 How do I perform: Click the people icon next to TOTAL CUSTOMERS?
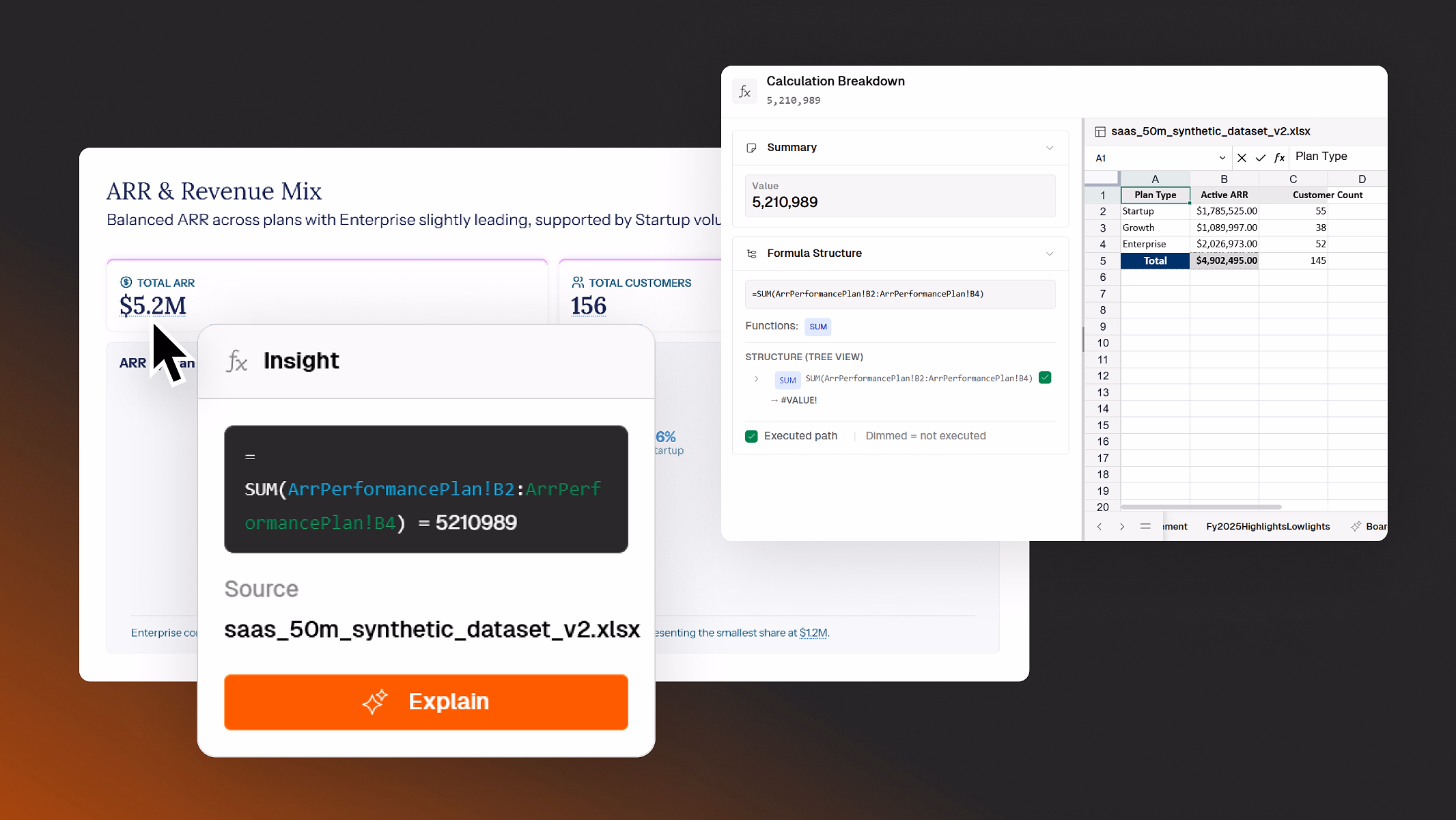click(x=578, y=282)
